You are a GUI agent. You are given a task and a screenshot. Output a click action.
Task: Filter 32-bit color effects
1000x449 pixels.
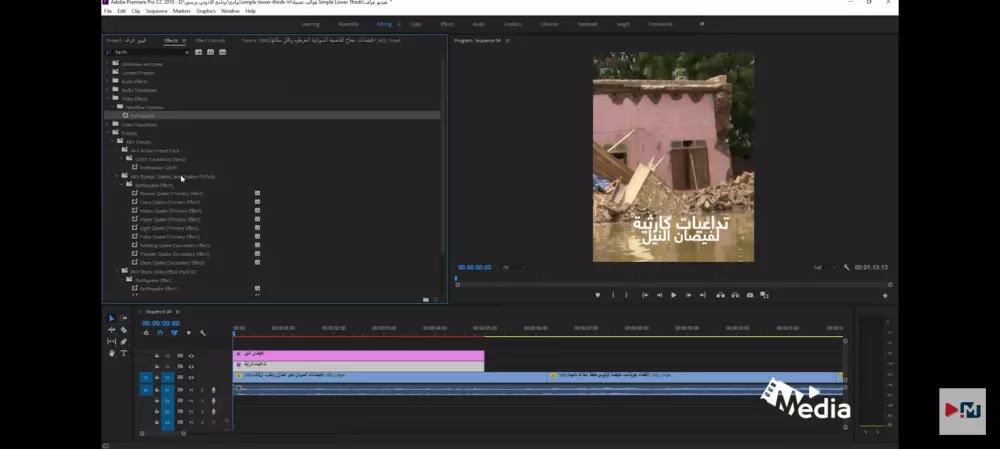210,52
